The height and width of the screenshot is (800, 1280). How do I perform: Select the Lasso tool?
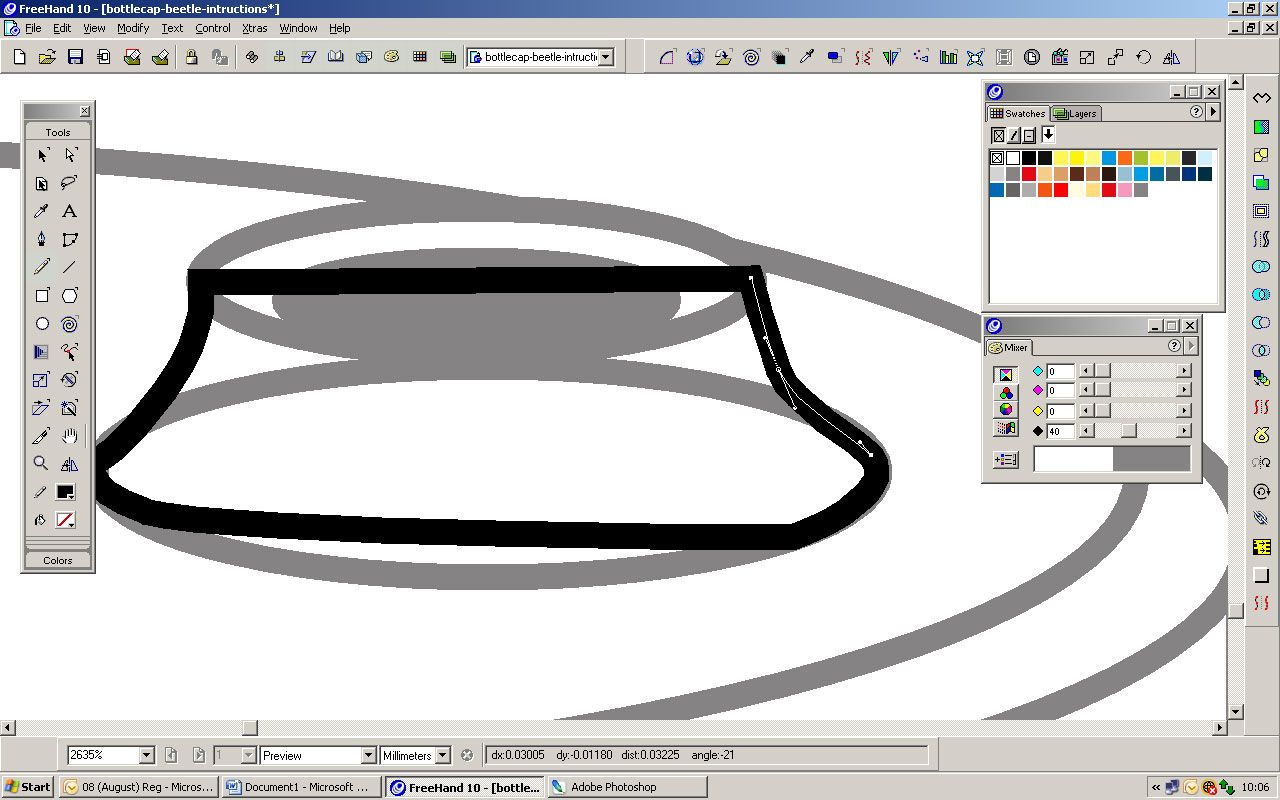coord(69,183)
